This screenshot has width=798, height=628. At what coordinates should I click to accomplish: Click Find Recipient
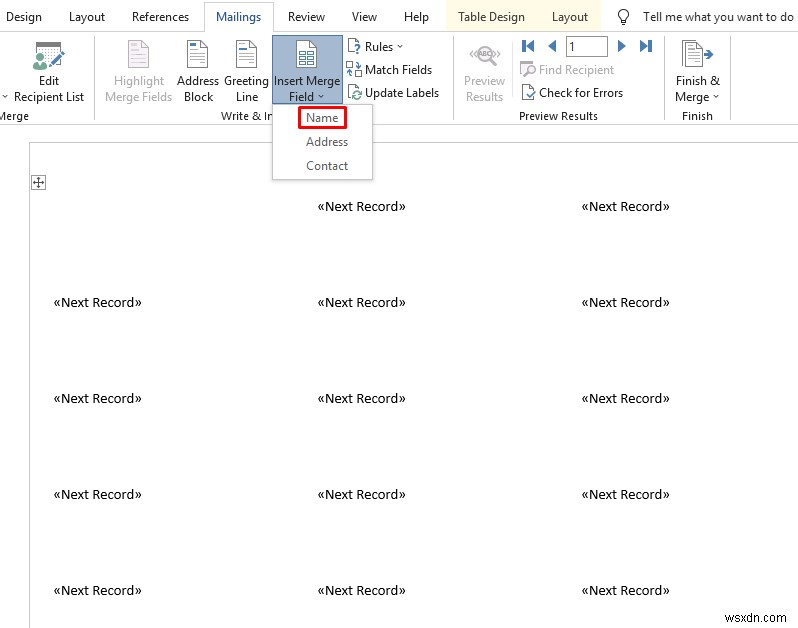pos(567,70)
